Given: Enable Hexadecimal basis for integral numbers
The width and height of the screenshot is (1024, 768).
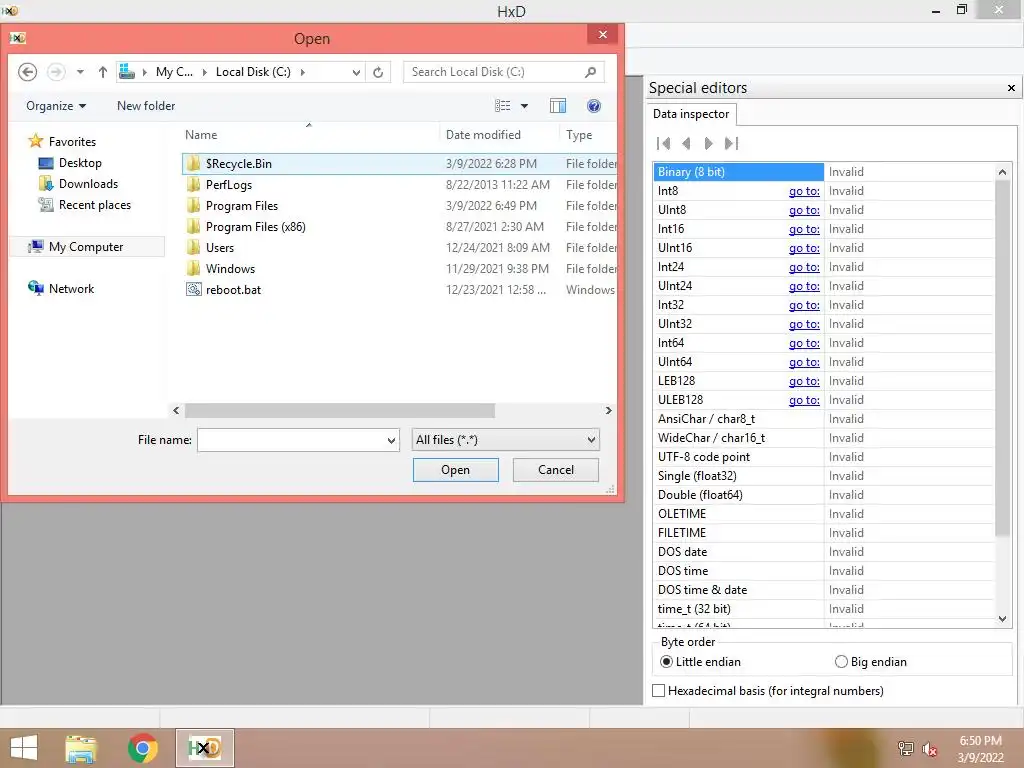Looking at the screenshot, I should tap(768, 690).
